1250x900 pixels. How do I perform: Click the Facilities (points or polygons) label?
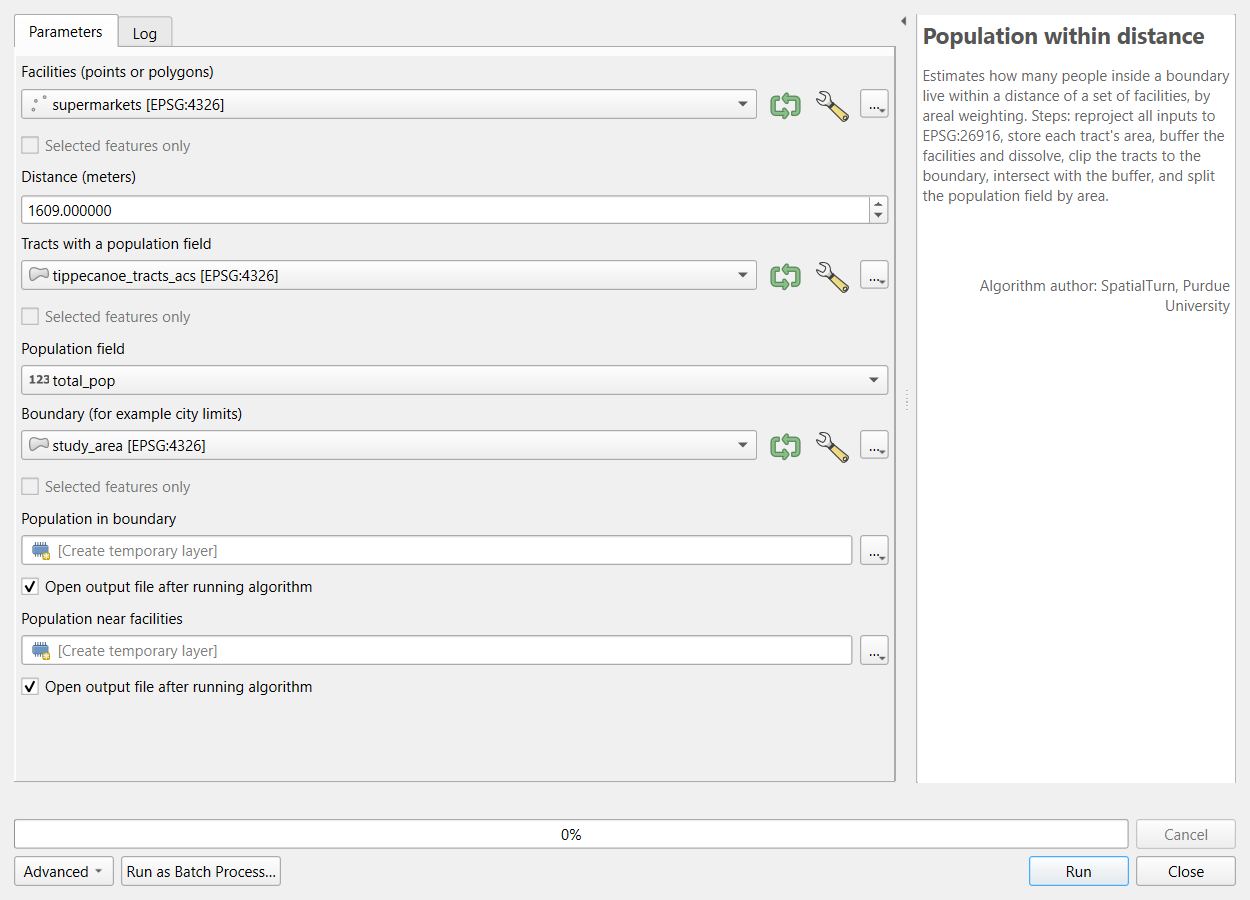[117, 72]
